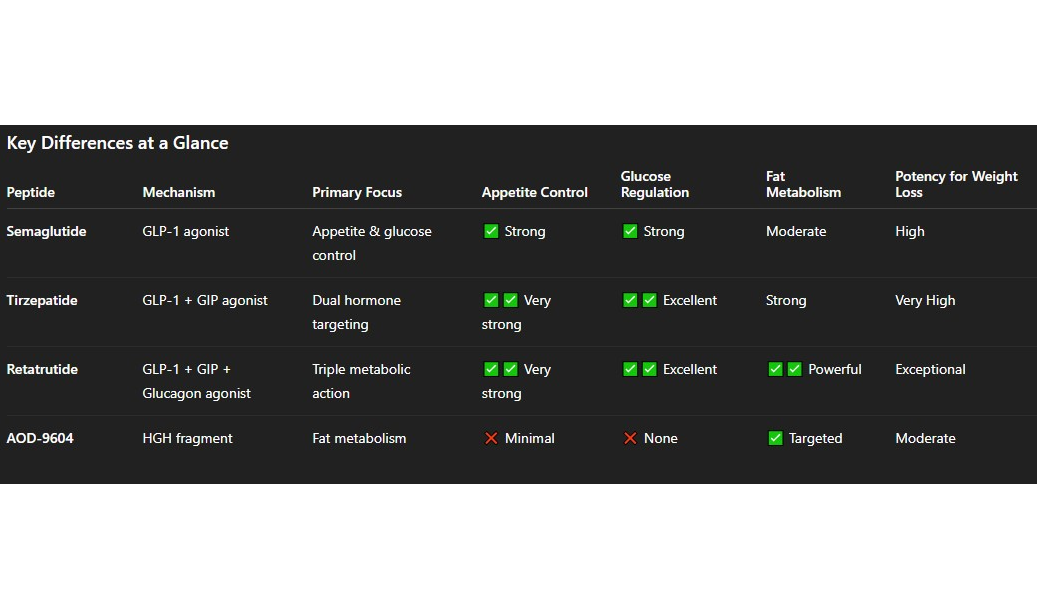This screenshot has height=610, width=1038.
Task: Select the 'Tirzepatide' peptide name
Action: coord(42,300)
